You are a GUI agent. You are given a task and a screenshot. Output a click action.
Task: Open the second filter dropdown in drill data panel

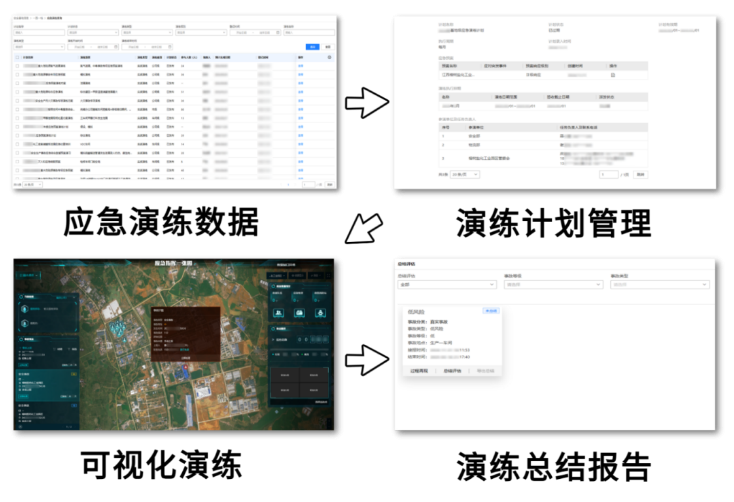click(93, 33)
